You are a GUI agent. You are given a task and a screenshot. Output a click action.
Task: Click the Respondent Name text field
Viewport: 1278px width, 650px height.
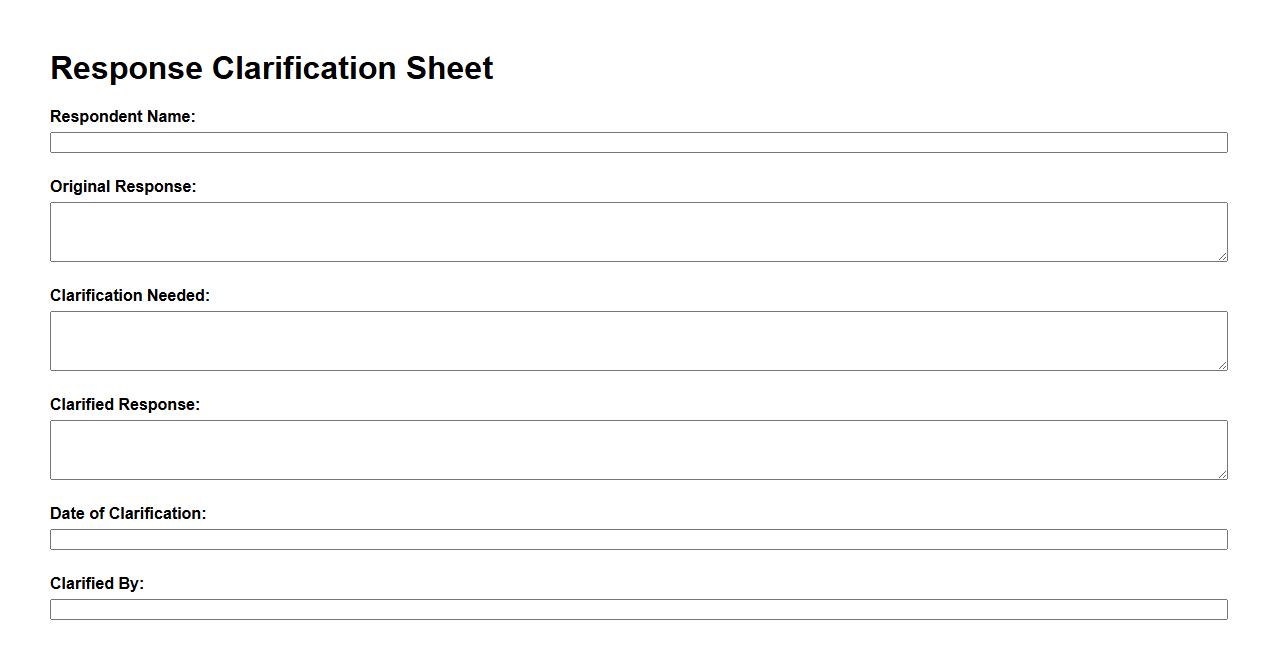point(638,143)
